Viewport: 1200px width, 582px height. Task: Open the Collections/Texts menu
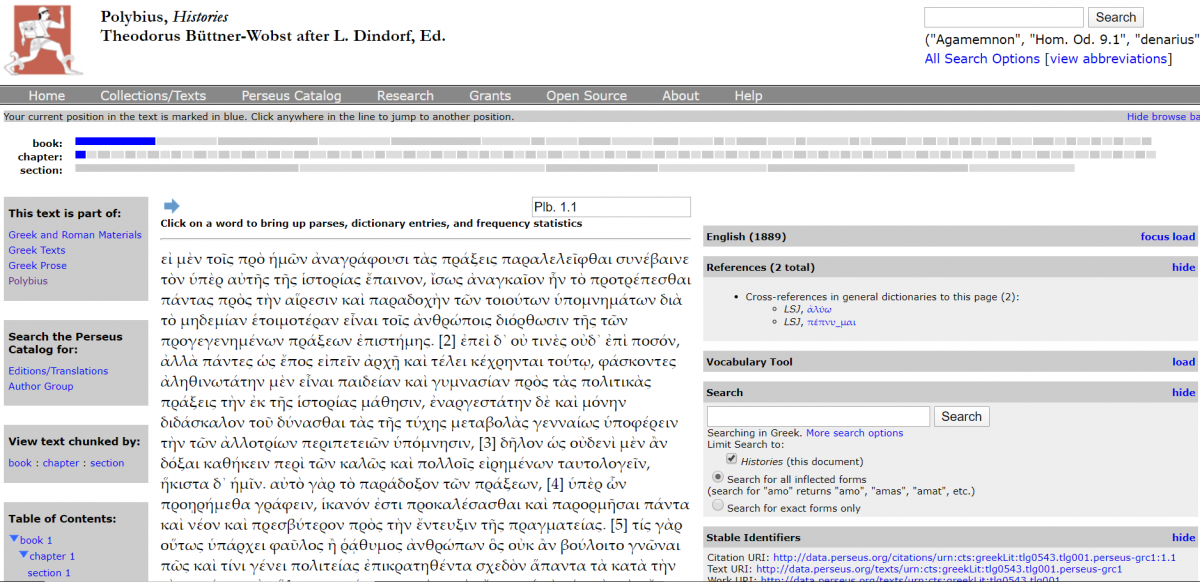click(x=153, y=95)
